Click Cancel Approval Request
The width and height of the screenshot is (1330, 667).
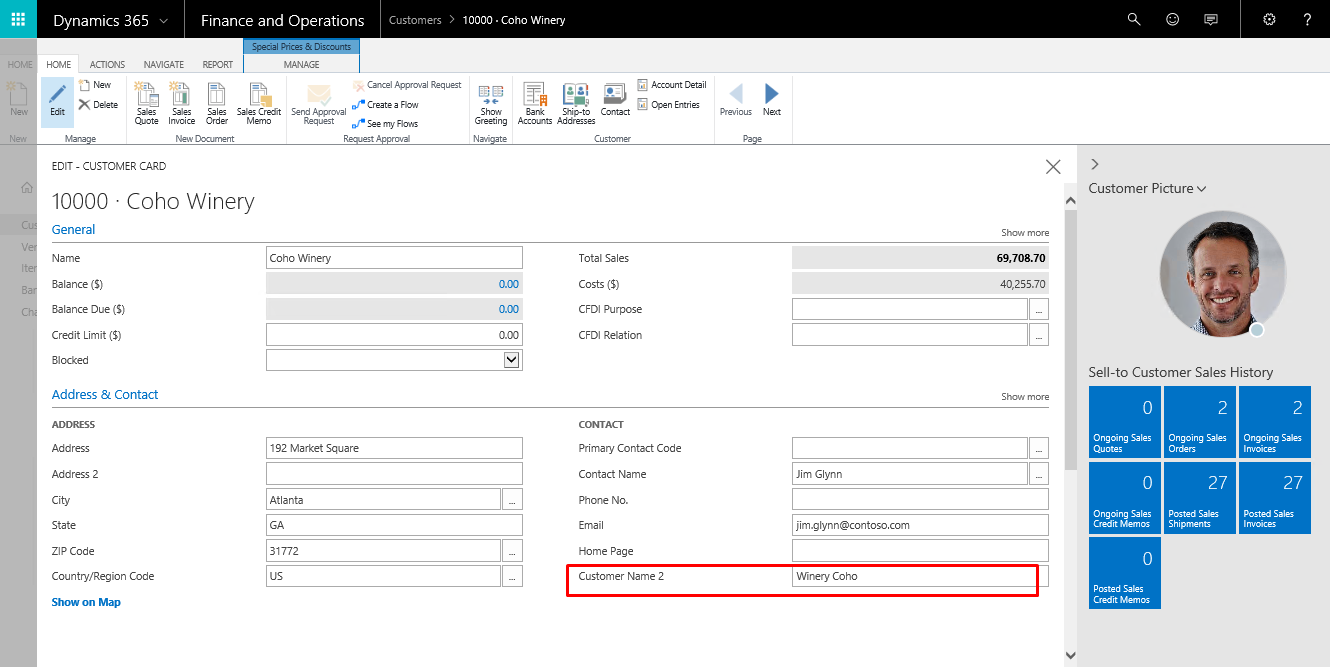pos(407,85)
